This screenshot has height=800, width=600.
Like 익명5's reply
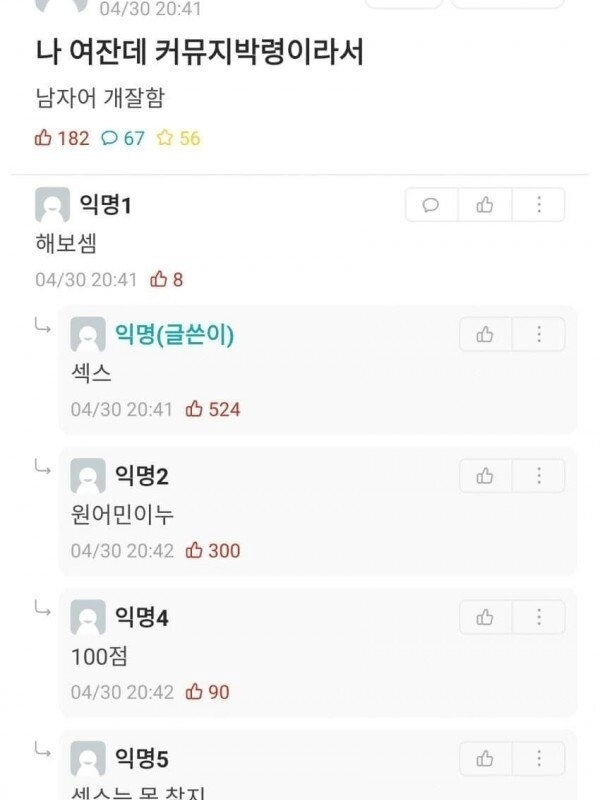click(x=485, y=758)
